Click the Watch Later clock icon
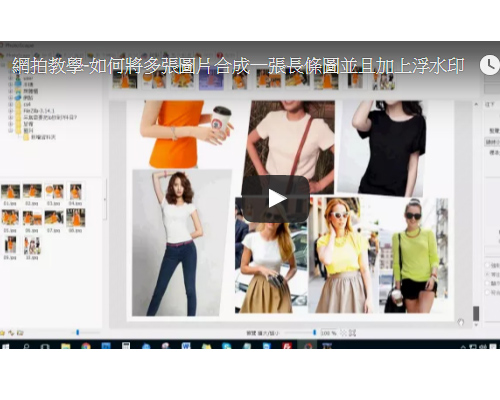This screenshot has width=500, height=400. pyautogui.click(x=490, y=65)
